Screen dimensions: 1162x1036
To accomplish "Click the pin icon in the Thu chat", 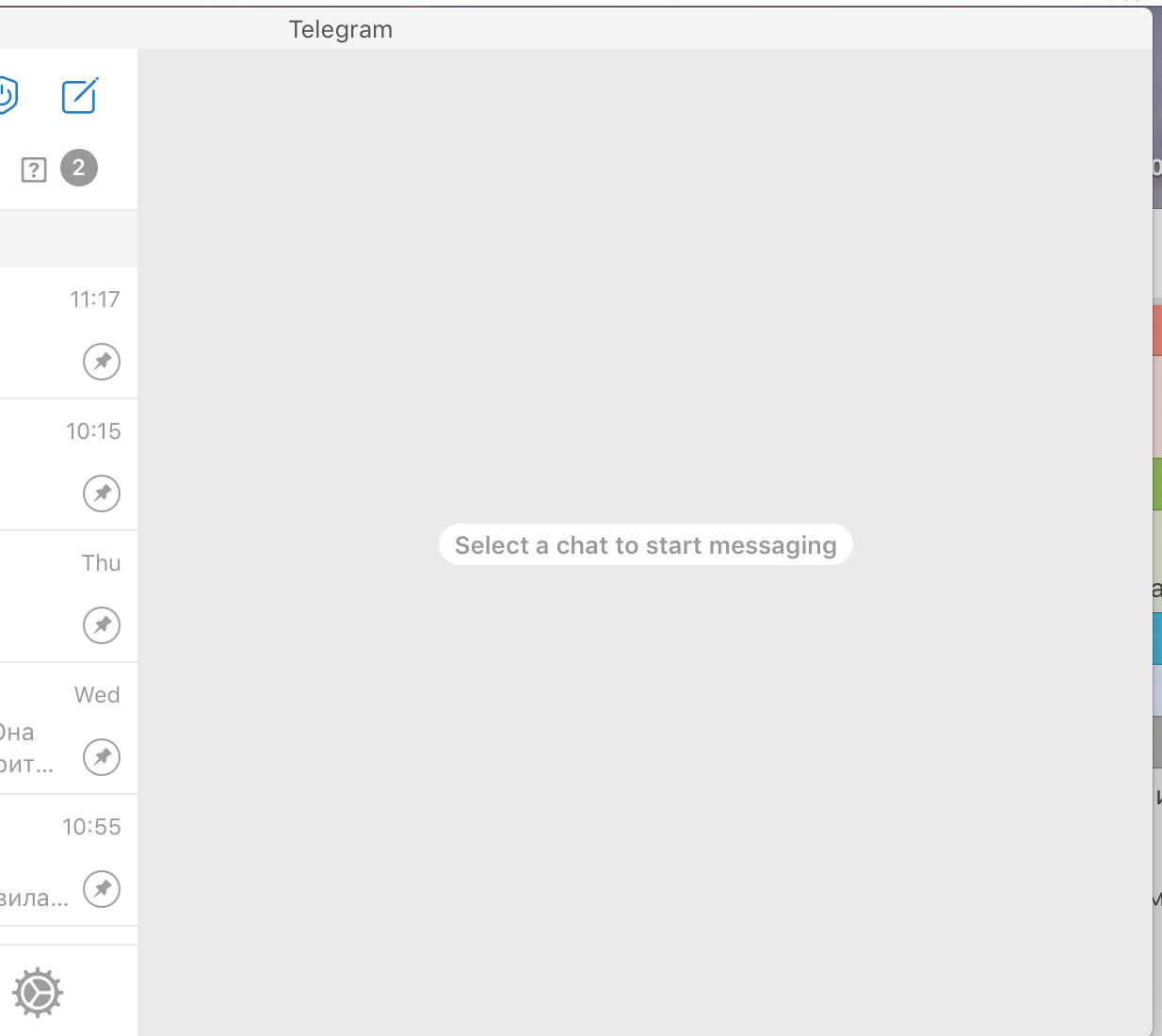I will click(102, 625).
